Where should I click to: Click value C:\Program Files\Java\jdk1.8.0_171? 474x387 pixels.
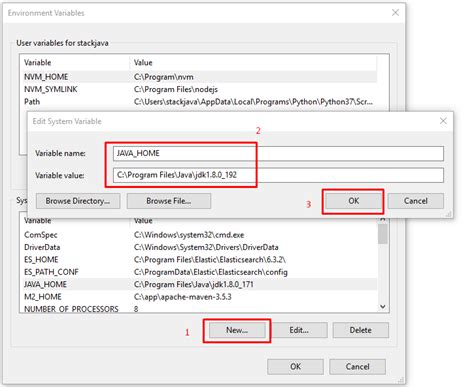coord(194,284)
